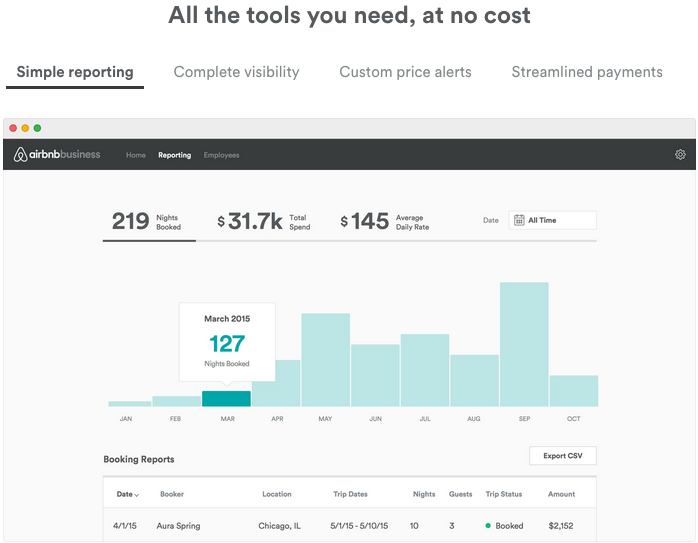Screen dimensions: 698x543
Task: Click the Location column header
Action: click(277, 494)
